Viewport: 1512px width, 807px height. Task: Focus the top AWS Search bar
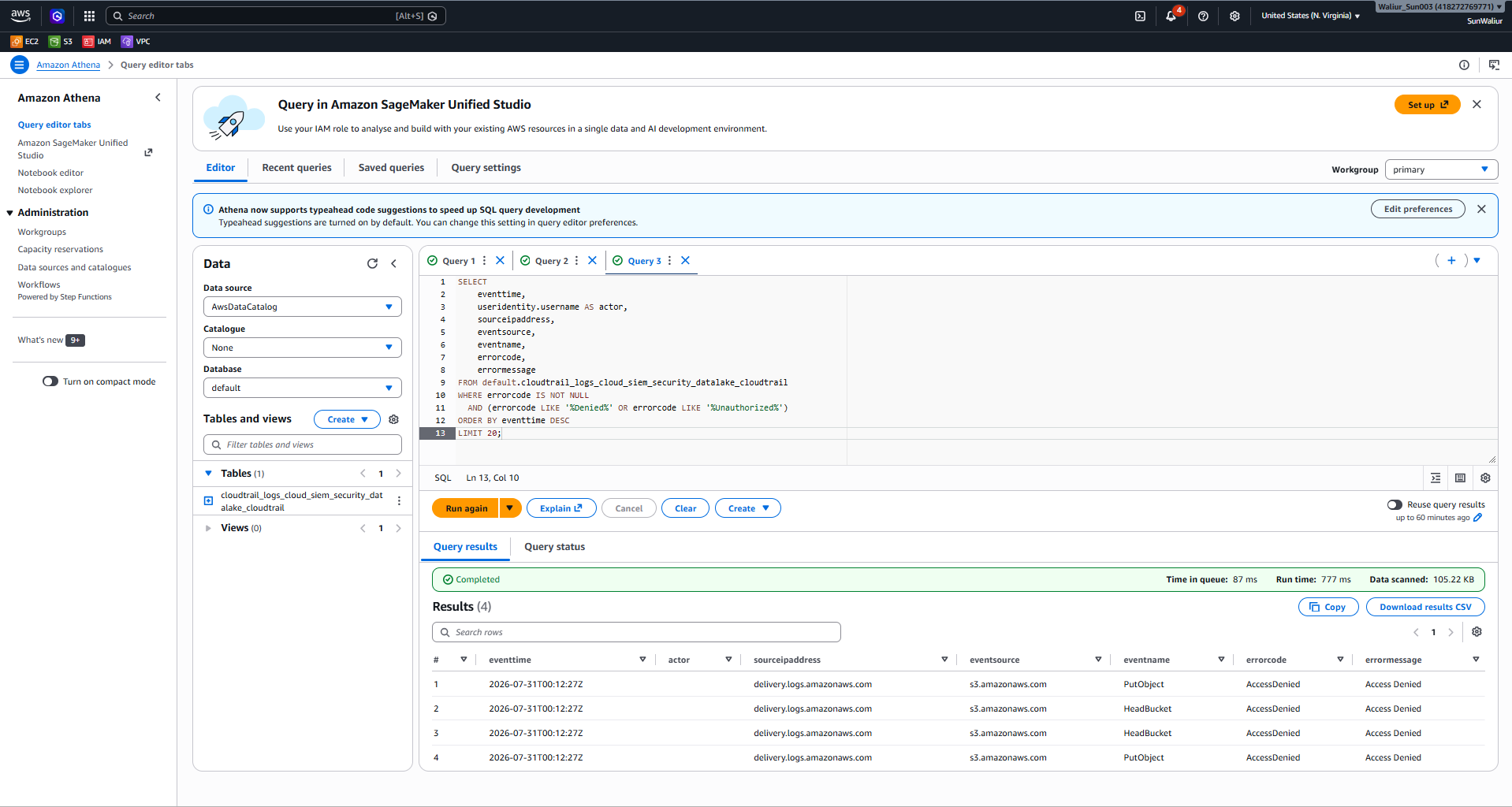275,16
